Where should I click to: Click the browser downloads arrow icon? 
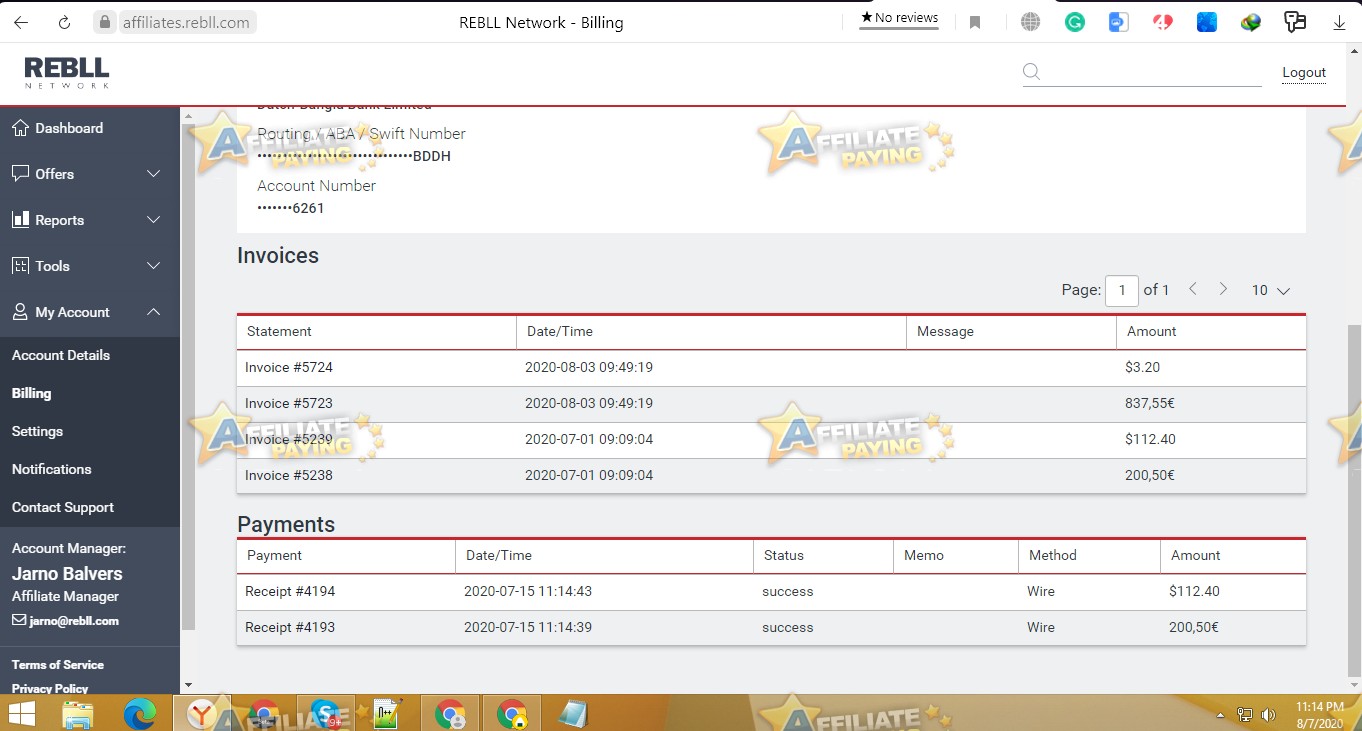(1339, 22)
